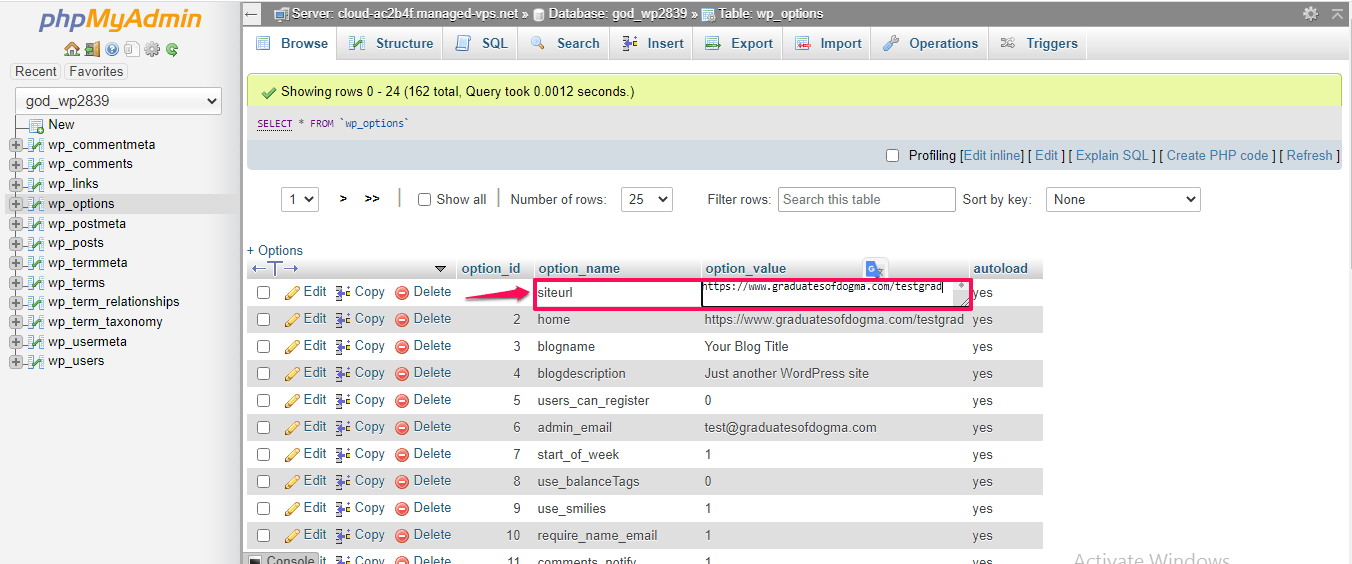This screenshot has width=1352, height=564.
Task: Click pencil Edit icon for blogdescription row
Action: (292, 373)
